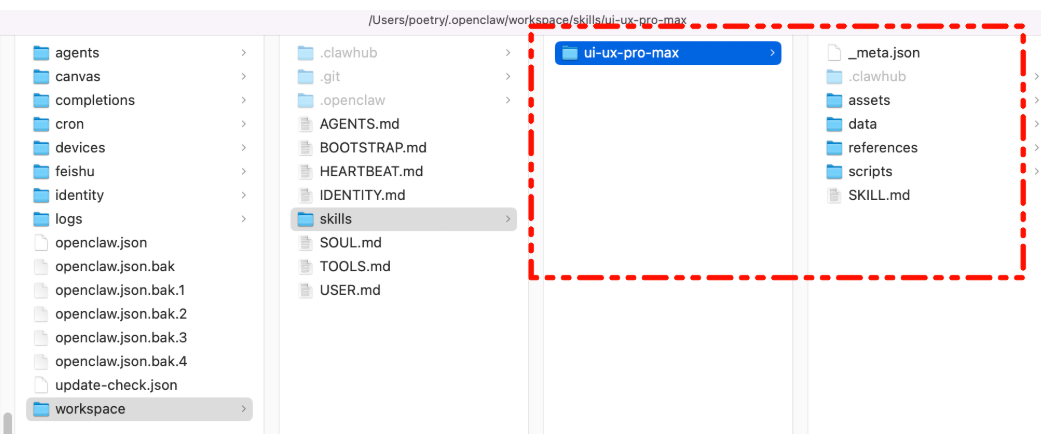Click the skills row chevron
The image size is (1041, 434).
(508, 219)
